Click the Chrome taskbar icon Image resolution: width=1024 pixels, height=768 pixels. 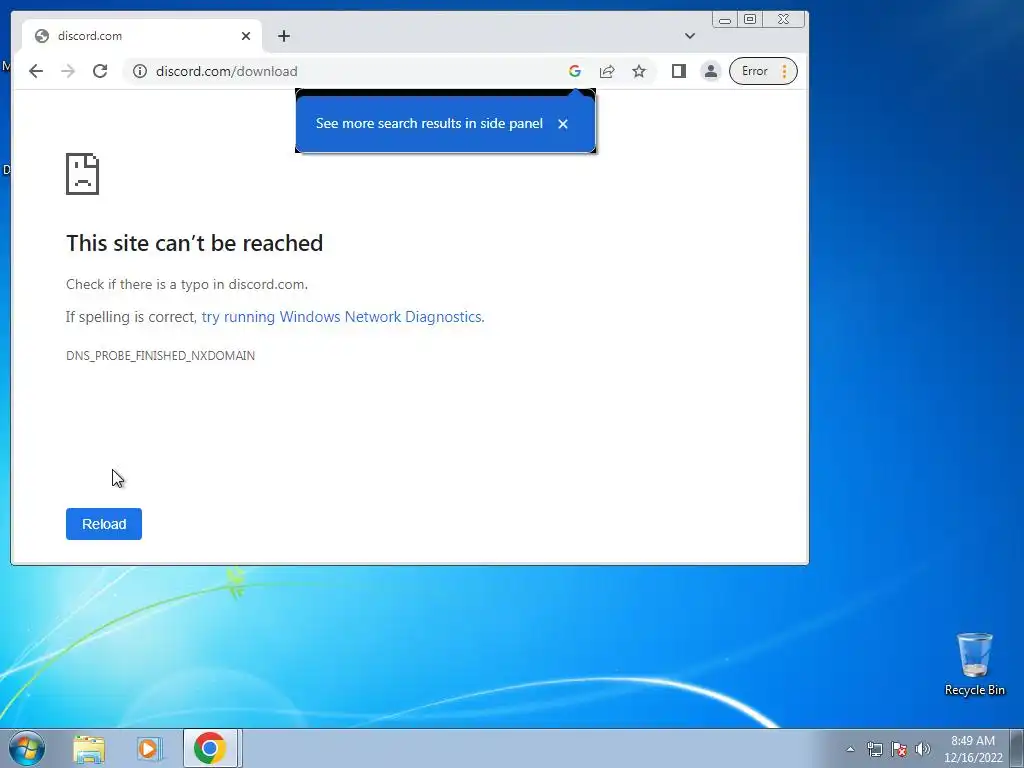pos(210,748)
